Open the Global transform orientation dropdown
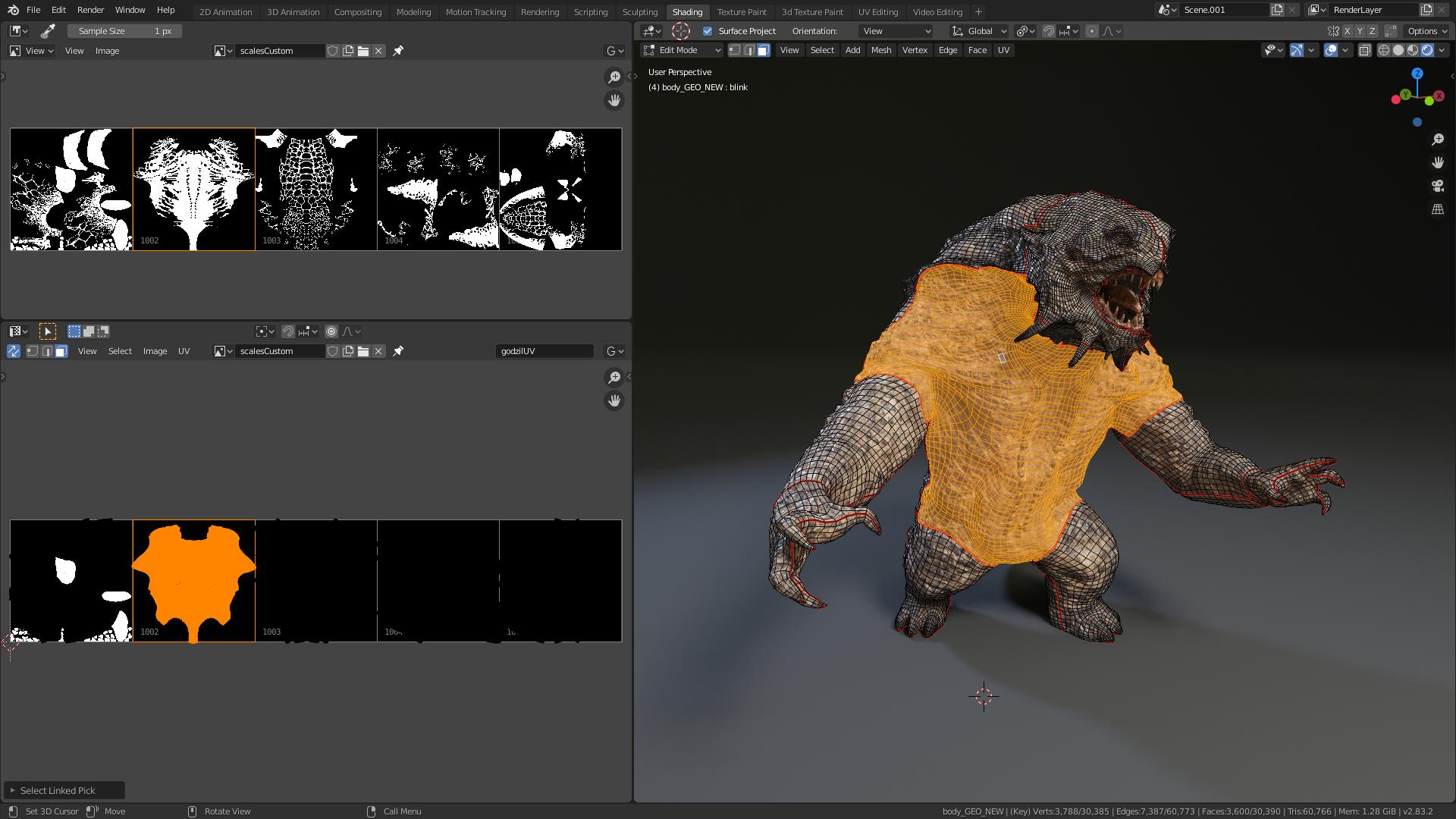The image size is (1456, 819). click(x=980, y=31)
